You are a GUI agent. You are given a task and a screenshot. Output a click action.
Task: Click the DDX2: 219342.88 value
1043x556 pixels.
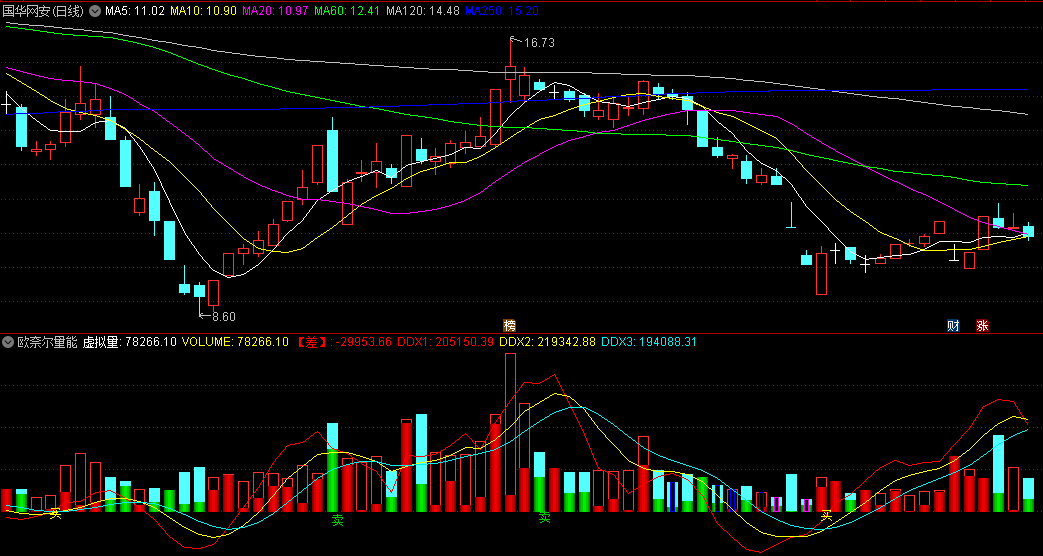[x=547, y=343]
